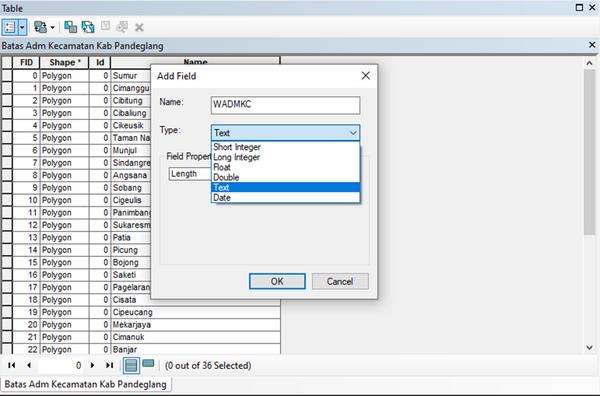Click the Switch Selection icon
Image resolution: width=600 pixels, height=396 pixels.
[88, 27]
